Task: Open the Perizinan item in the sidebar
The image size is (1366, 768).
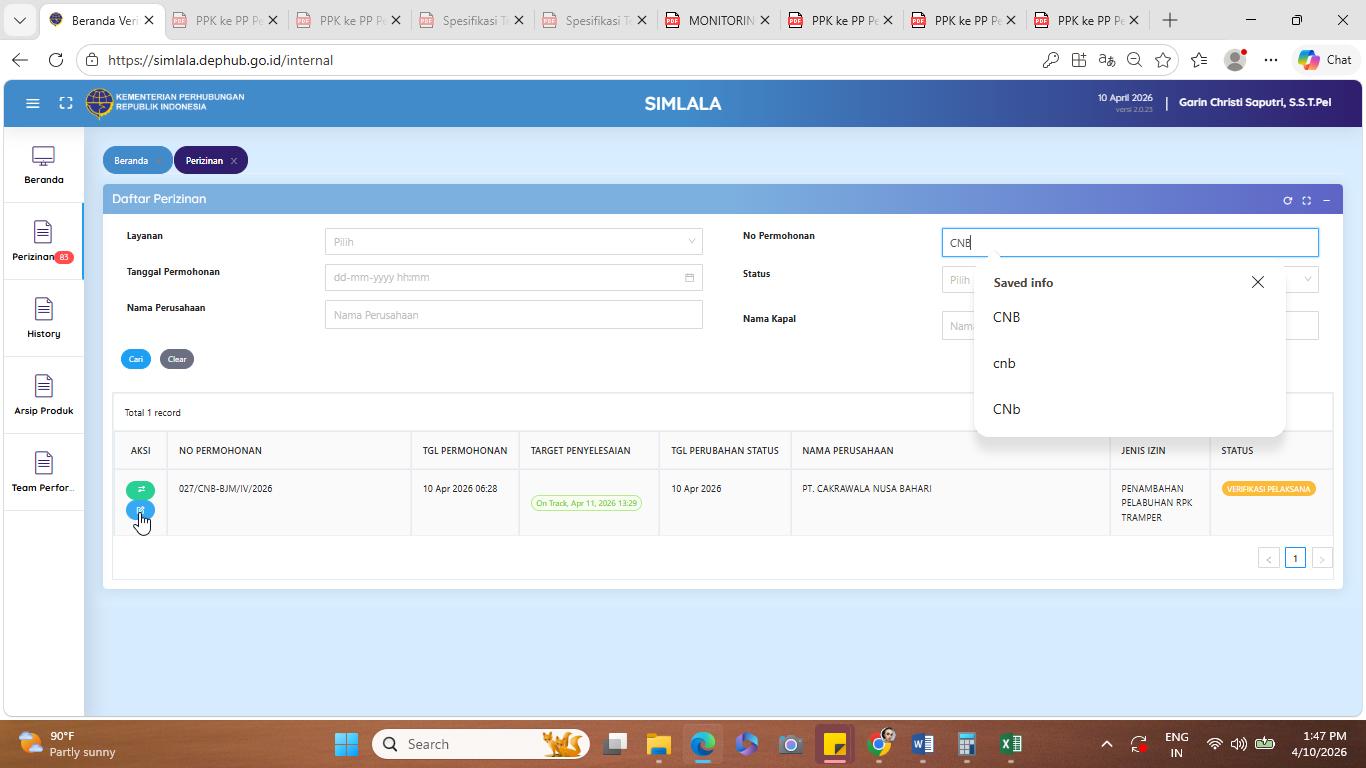Action: [x=43, y=242]
